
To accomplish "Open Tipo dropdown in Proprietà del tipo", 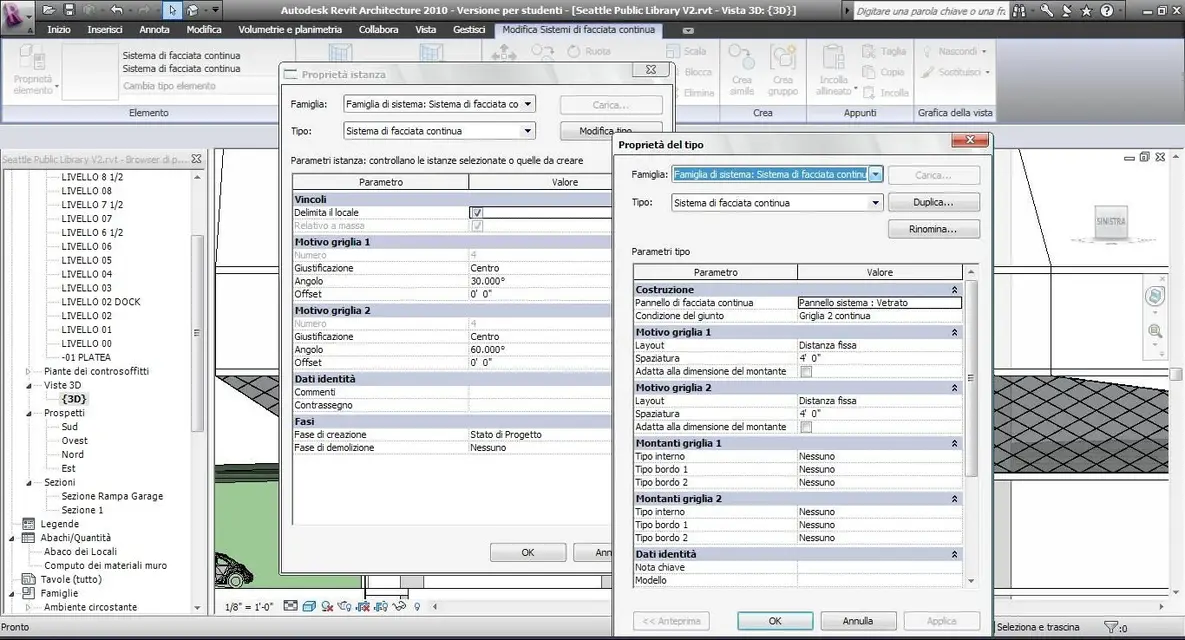I will tap(874, 203).
